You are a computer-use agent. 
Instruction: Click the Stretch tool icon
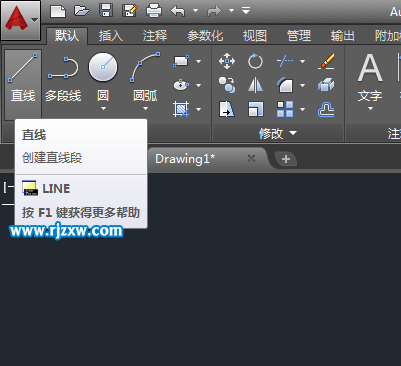click(227, 109)
